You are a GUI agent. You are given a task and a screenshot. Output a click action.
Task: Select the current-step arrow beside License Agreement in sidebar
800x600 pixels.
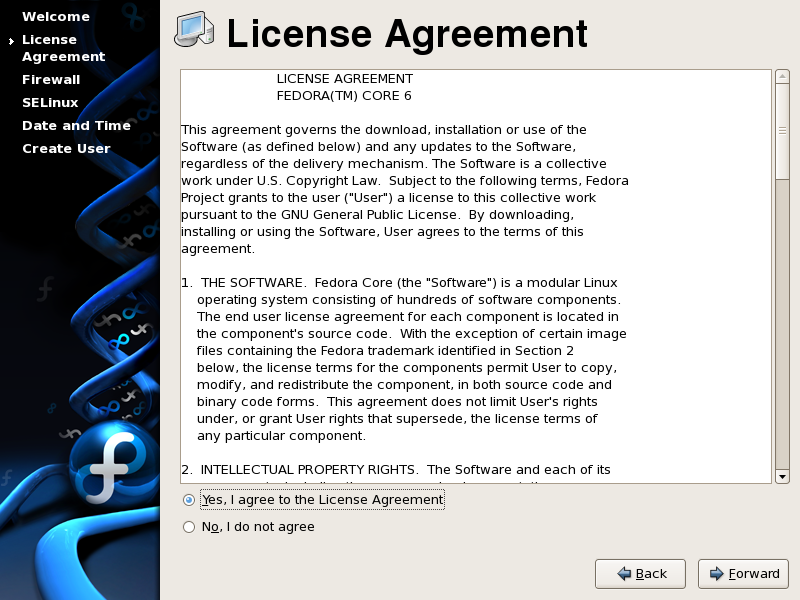point(11,41)
